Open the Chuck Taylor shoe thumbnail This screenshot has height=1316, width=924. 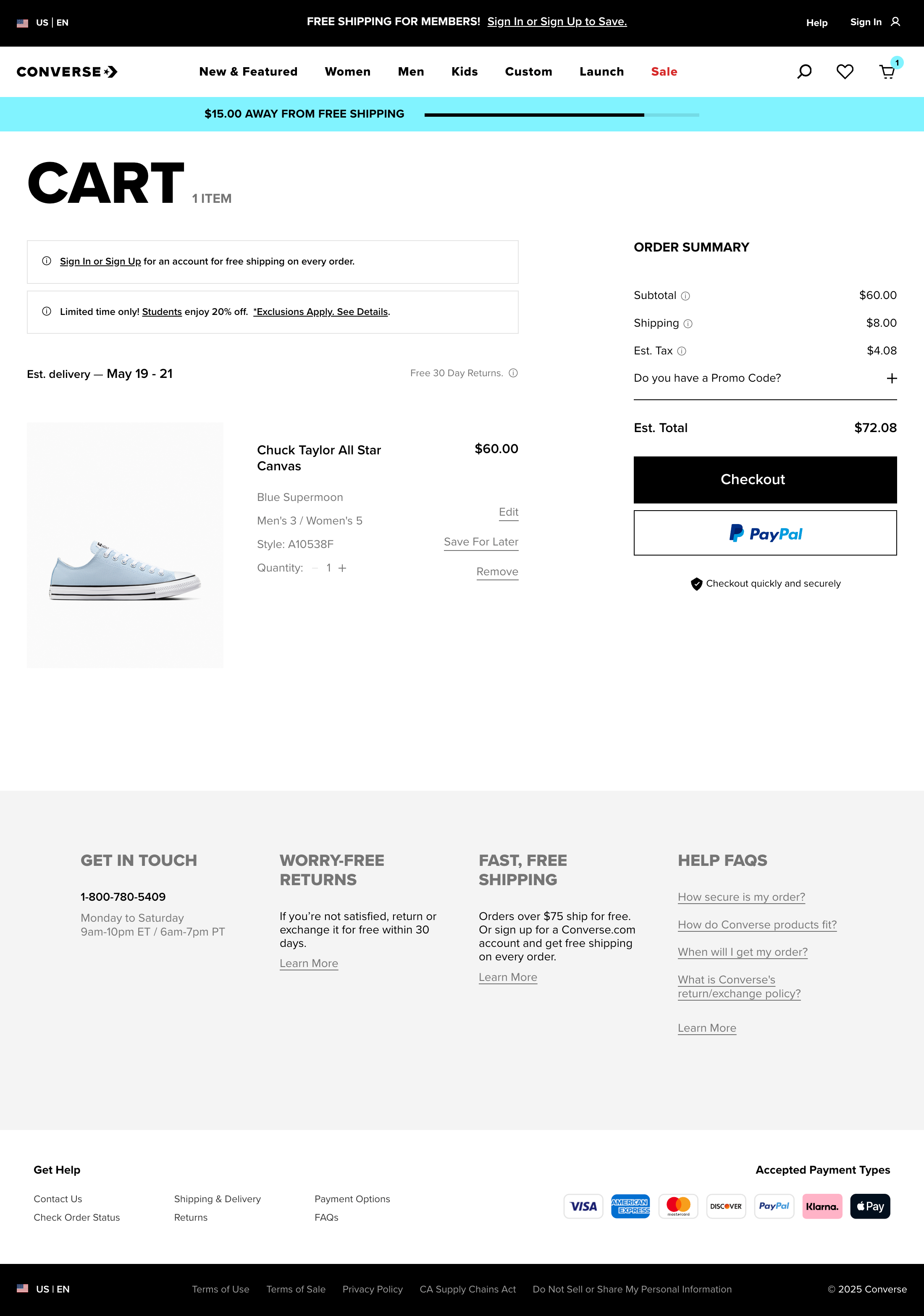pos(125,545)
